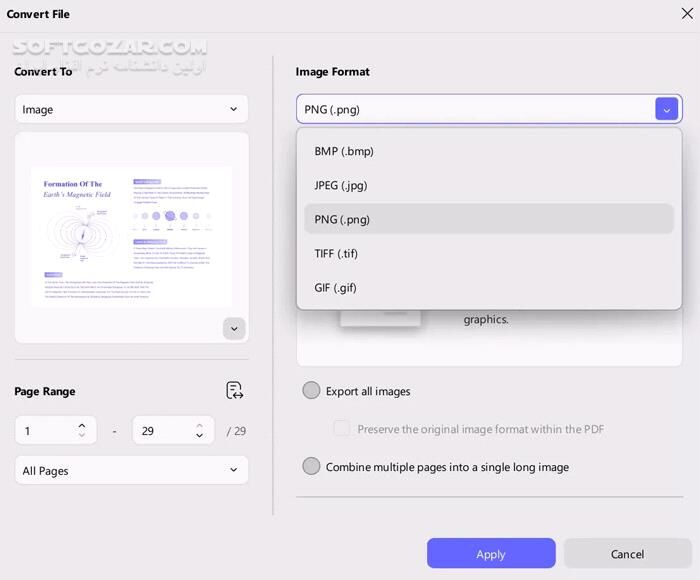Collapse the Image Format dropdown arrow
Screen dimensions: 700x580
[666, 109]
